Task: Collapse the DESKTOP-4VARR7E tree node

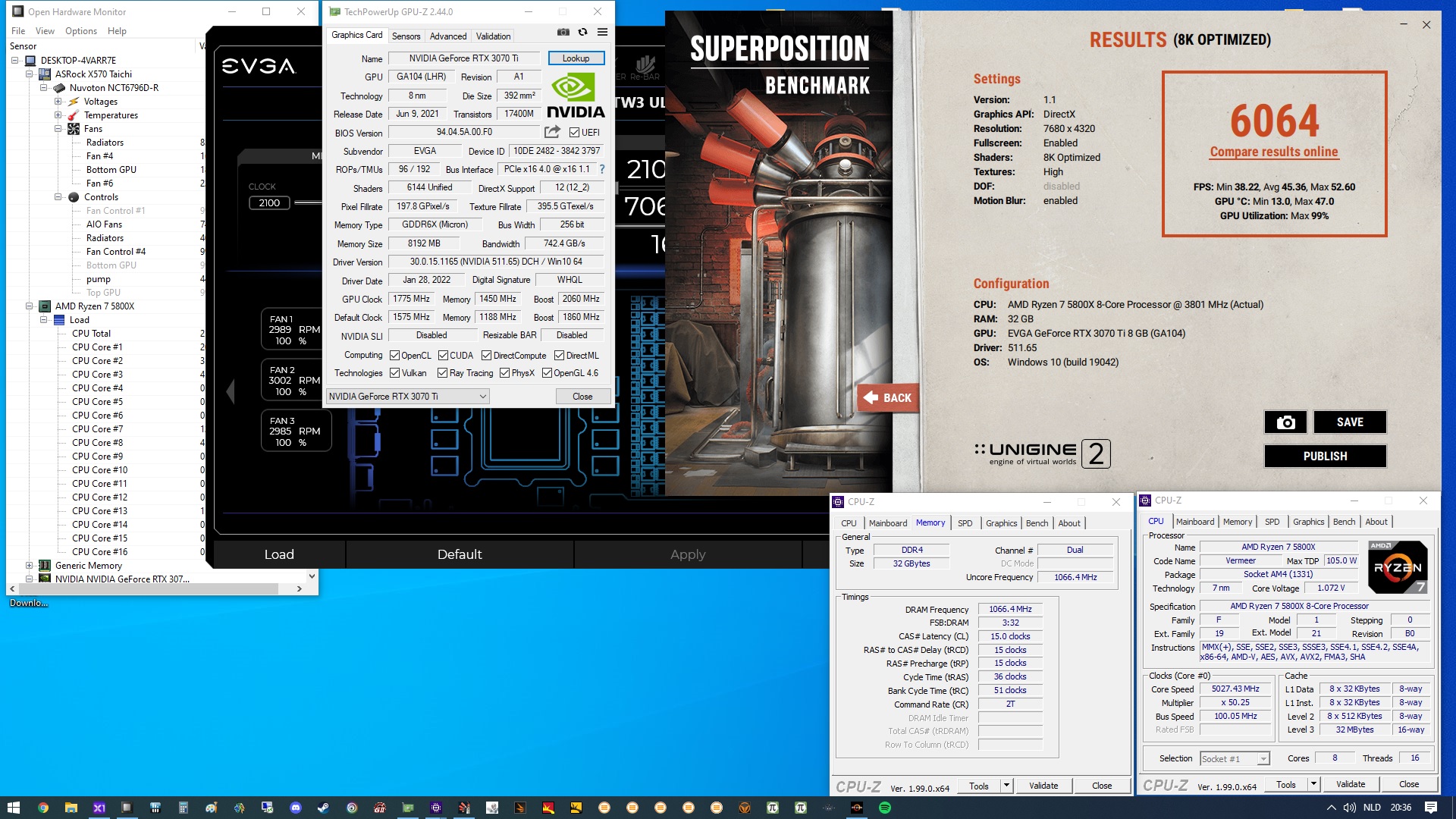Action: click(14, 61)
